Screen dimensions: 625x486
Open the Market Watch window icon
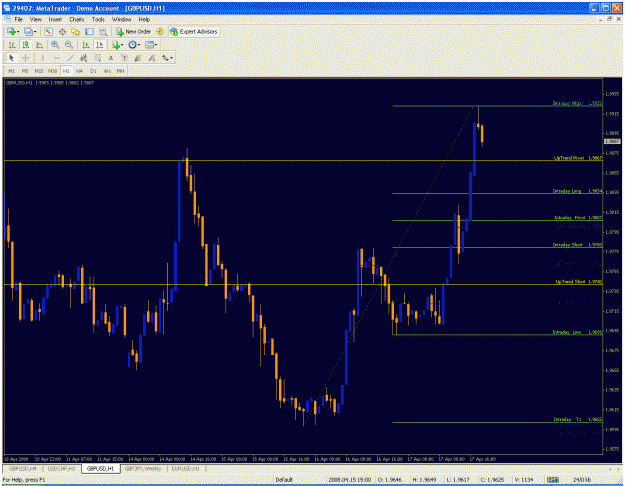point(48,31)
